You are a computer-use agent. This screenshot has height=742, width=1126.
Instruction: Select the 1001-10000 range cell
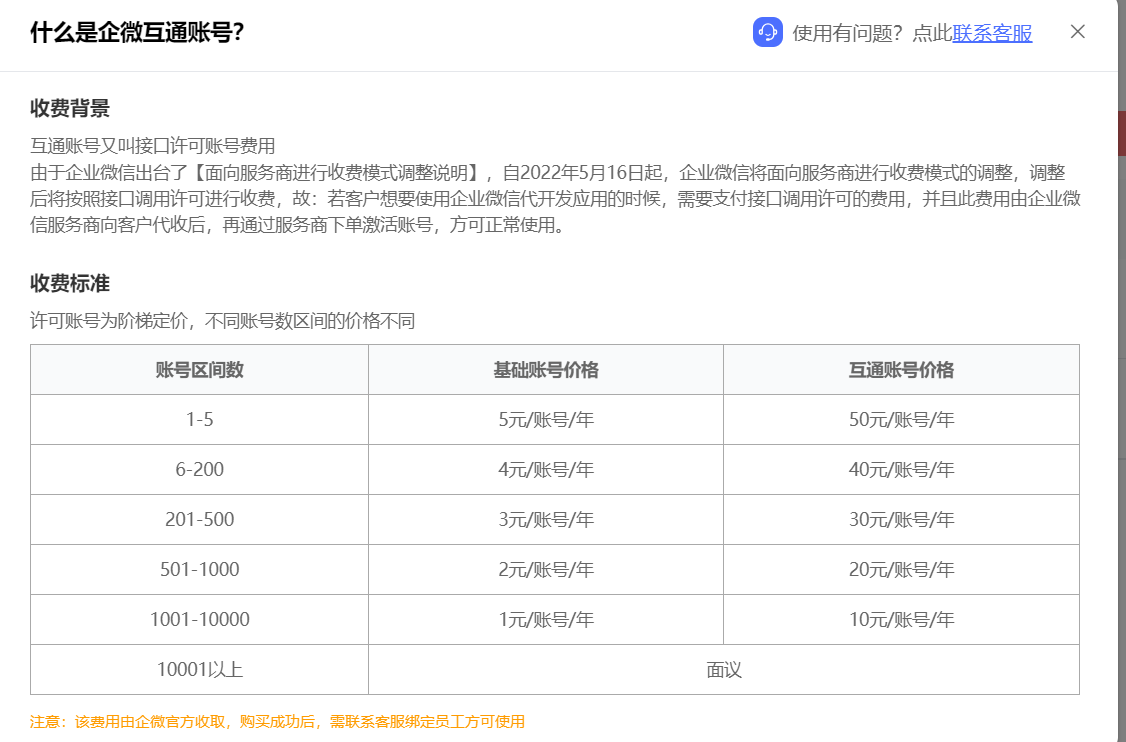coord(199,620)
